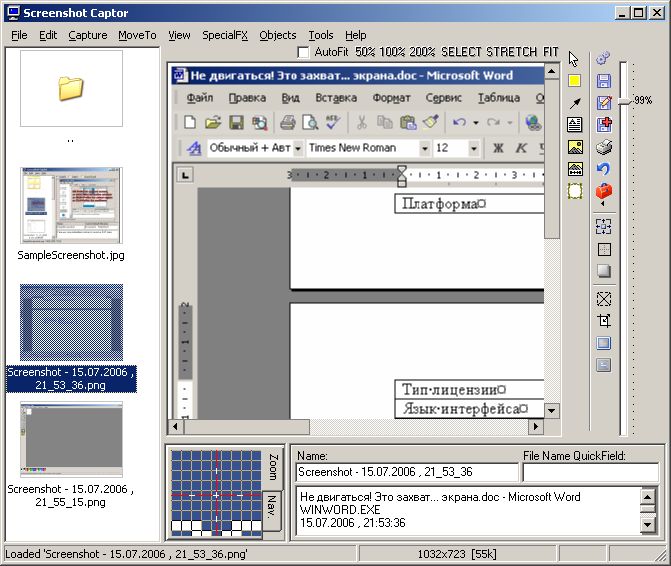Click the STRETCH zoom mode
Screen dimensions: 671x566
tap(511, 52)
